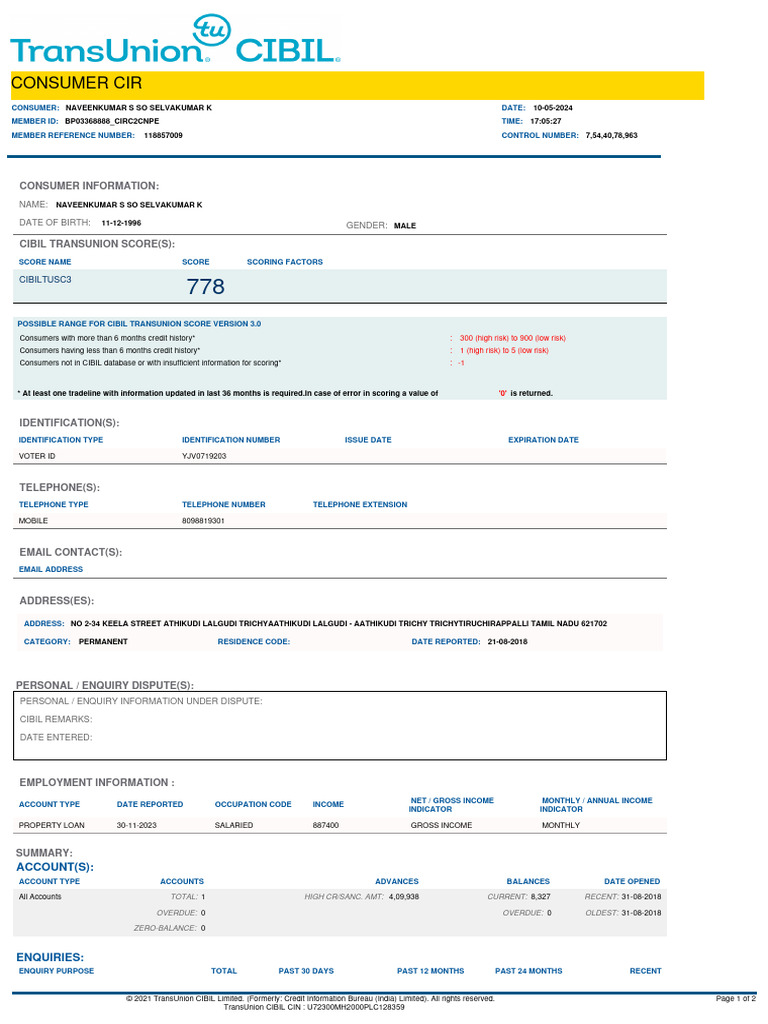Click occupation code SALARIED
This screenshot has width=768, height=1024.
pyautogui.click(x=234, y=825)
